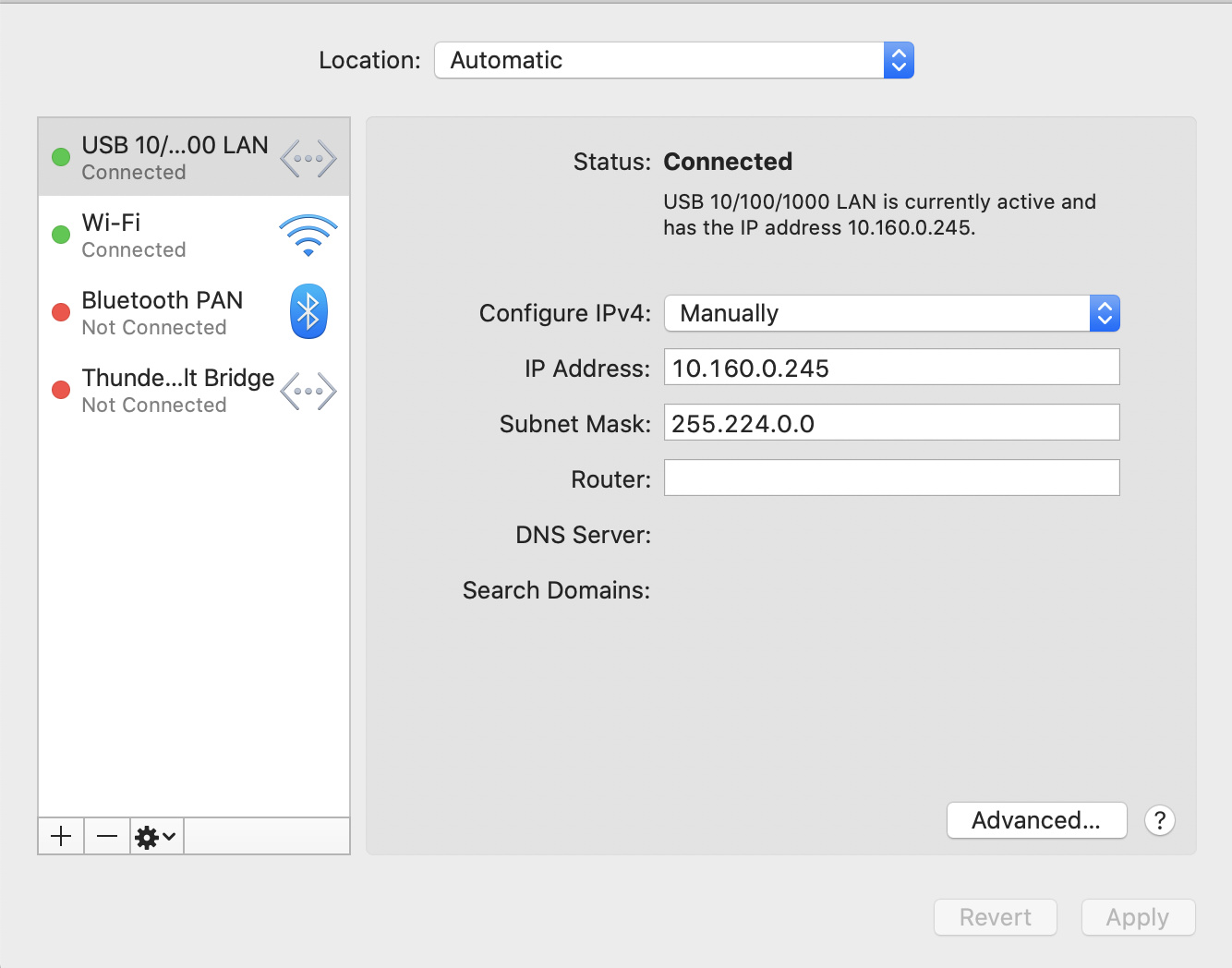Open the help question mark icon

click(1160, 820)
